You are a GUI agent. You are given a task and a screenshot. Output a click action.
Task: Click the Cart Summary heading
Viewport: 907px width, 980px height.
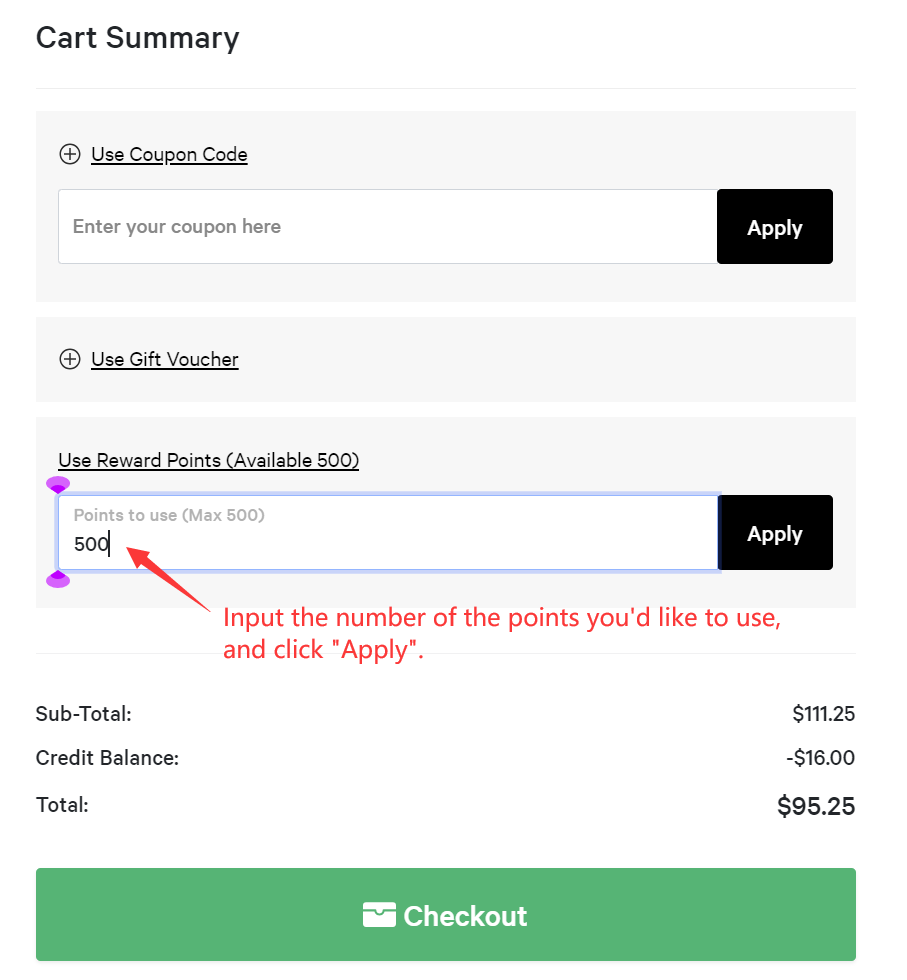[138, 38]
